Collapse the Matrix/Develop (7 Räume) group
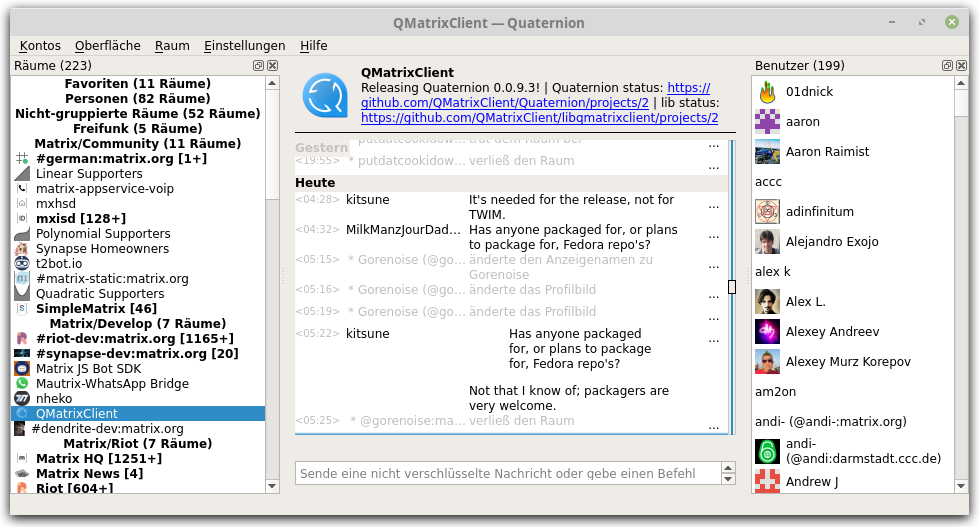 [x=137, y=323]
